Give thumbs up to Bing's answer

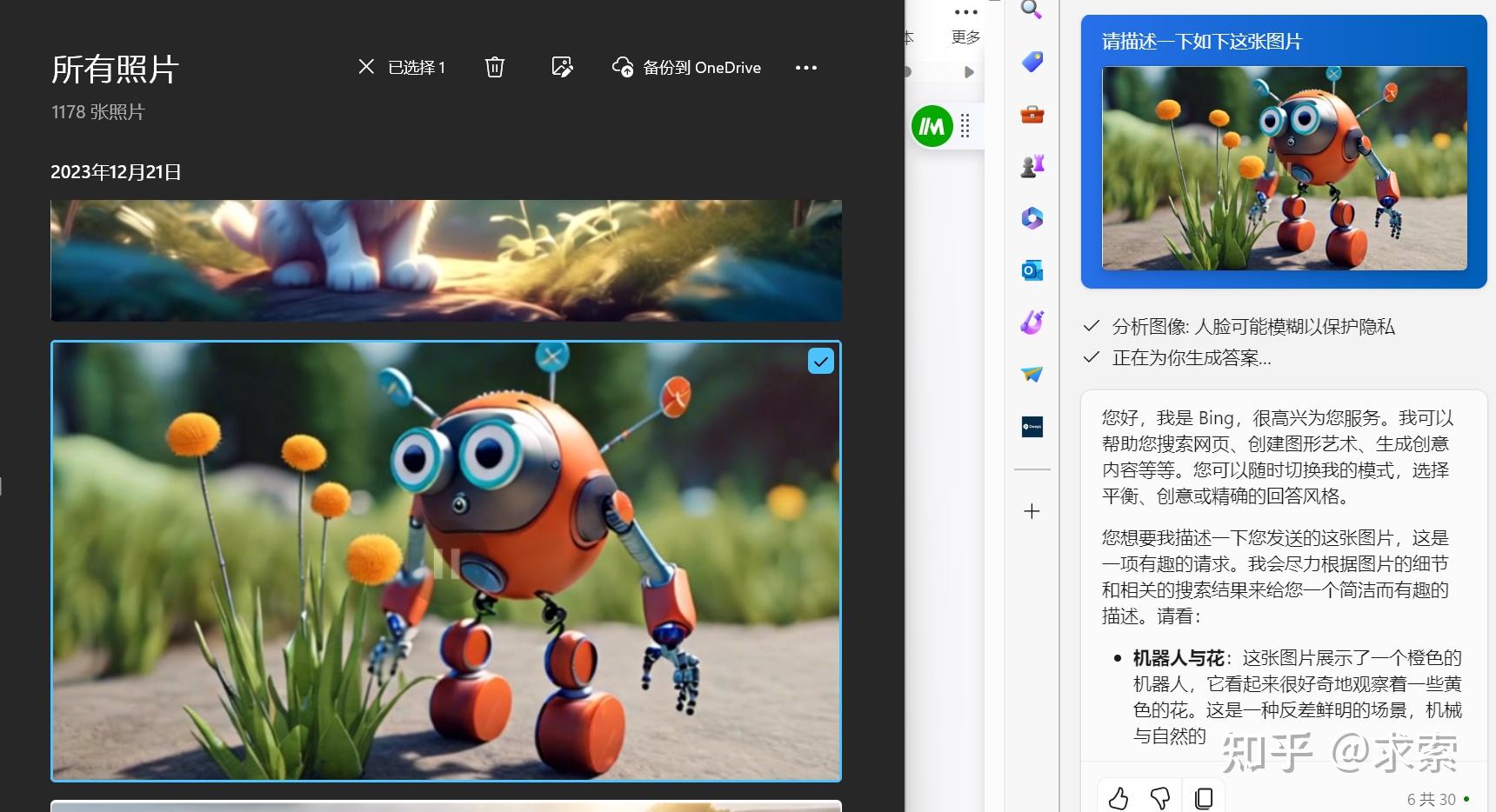(1119, 795)
